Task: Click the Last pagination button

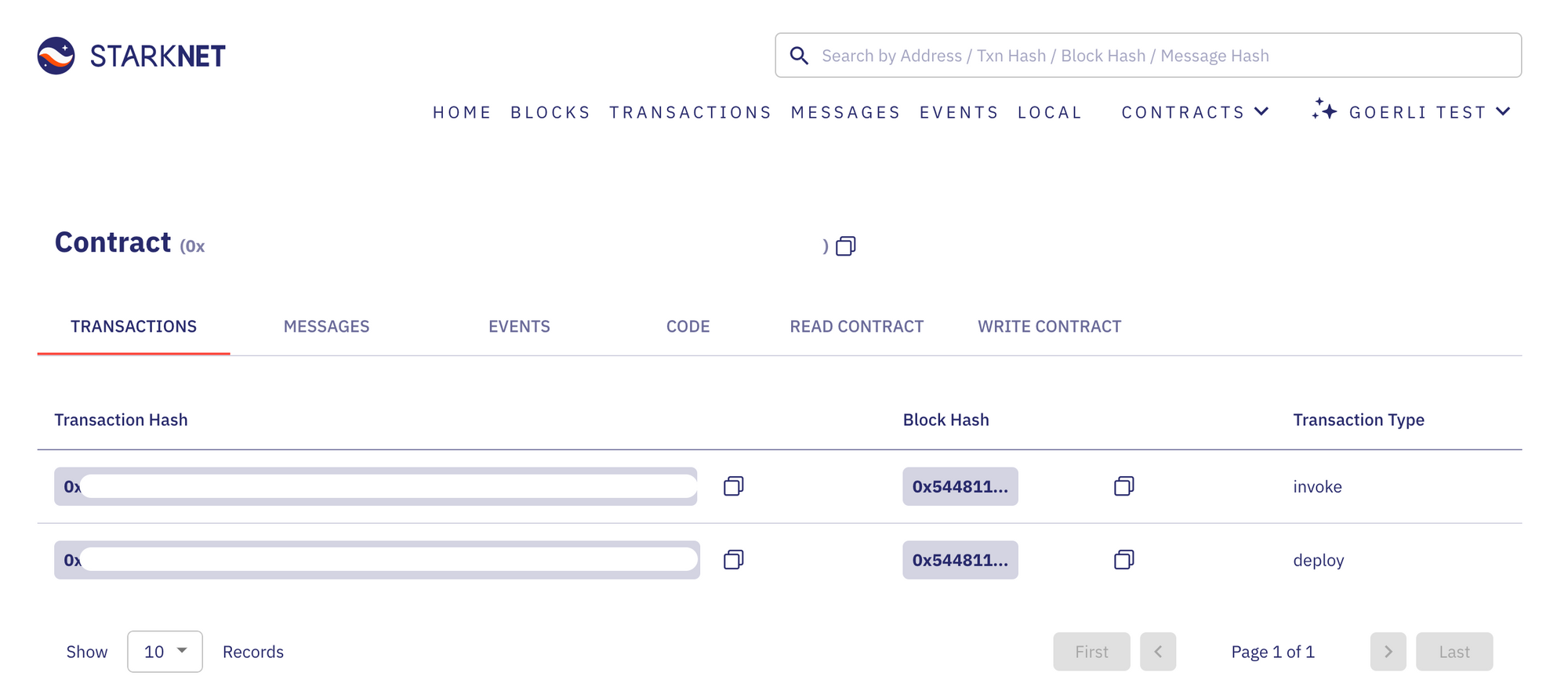Action: 1454,651
